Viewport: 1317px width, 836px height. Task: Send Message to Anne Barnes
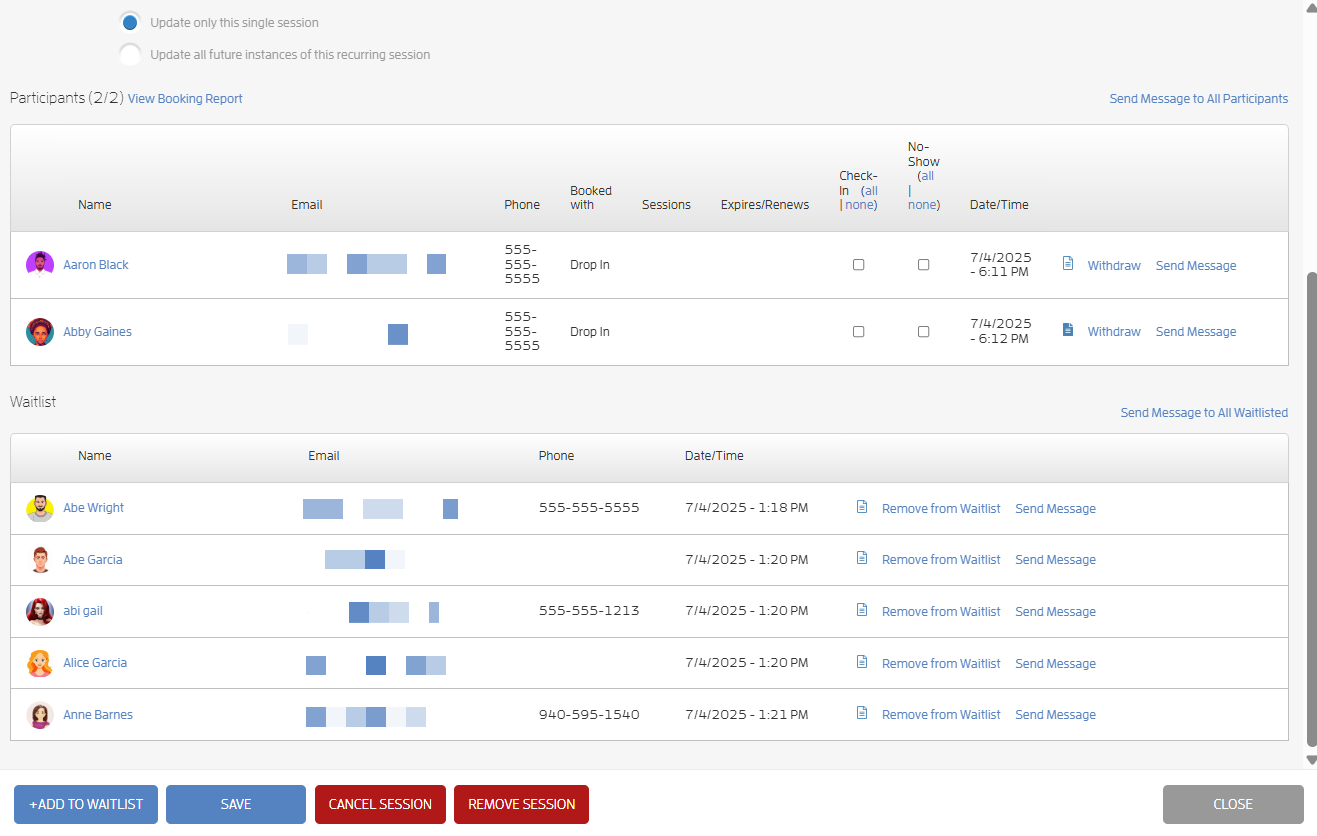click(x=1055, y=715)
